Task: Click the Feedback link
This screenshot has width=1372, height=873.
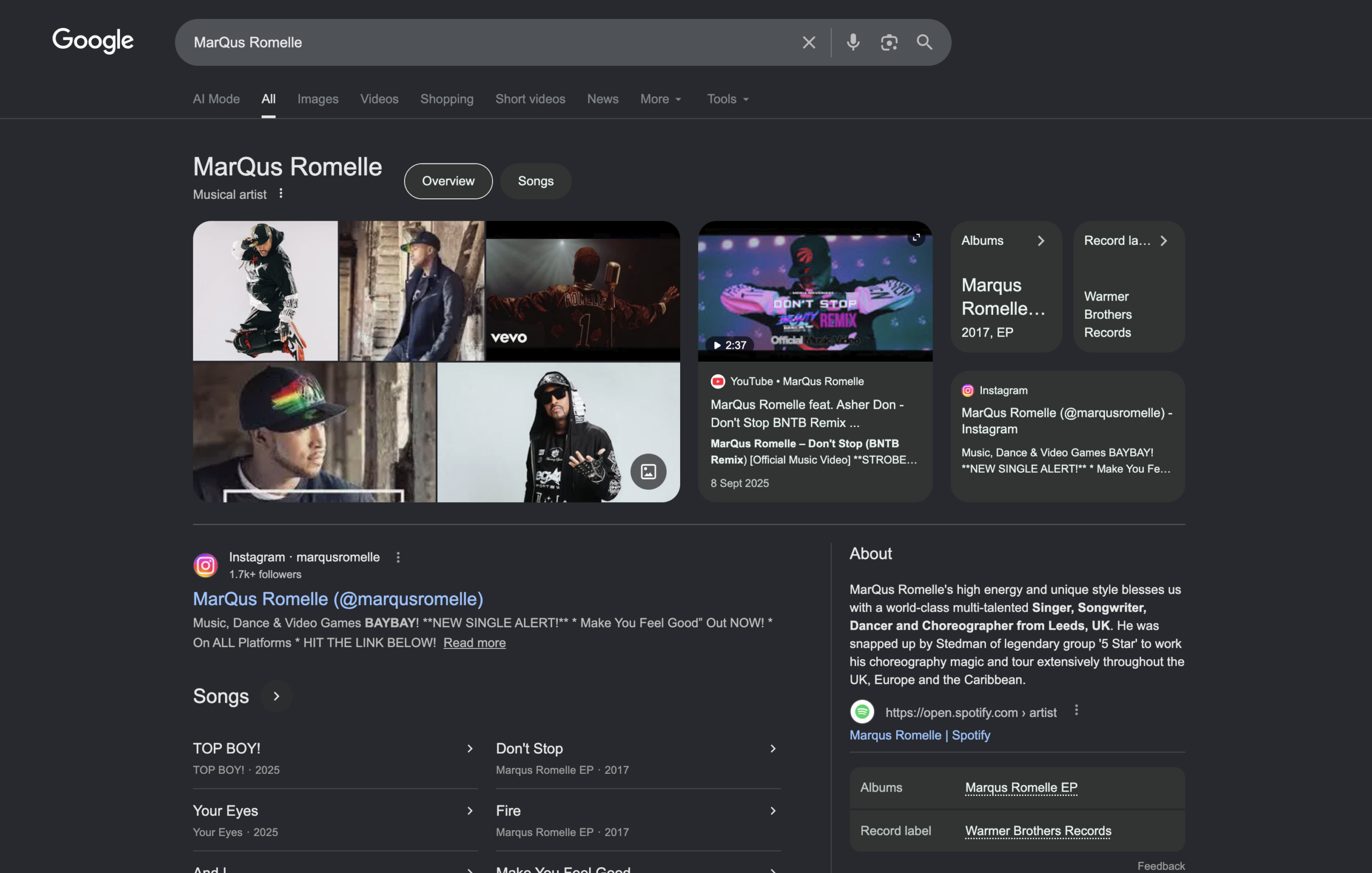Action: pyautogui.click(x=1161, y=866)
